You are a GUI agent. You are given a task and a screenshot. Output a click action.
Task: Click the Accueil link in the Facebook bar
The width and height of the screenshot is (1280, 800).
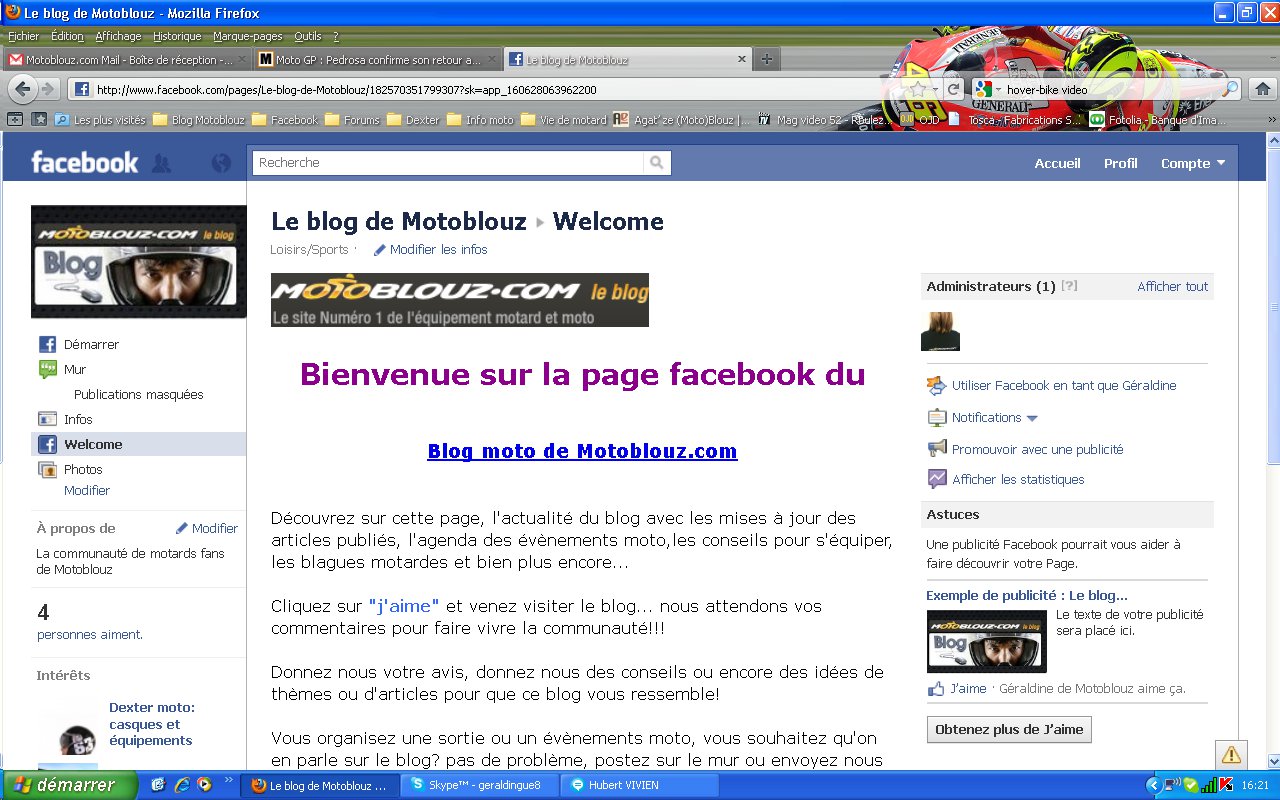click(x=1057, y=163)
